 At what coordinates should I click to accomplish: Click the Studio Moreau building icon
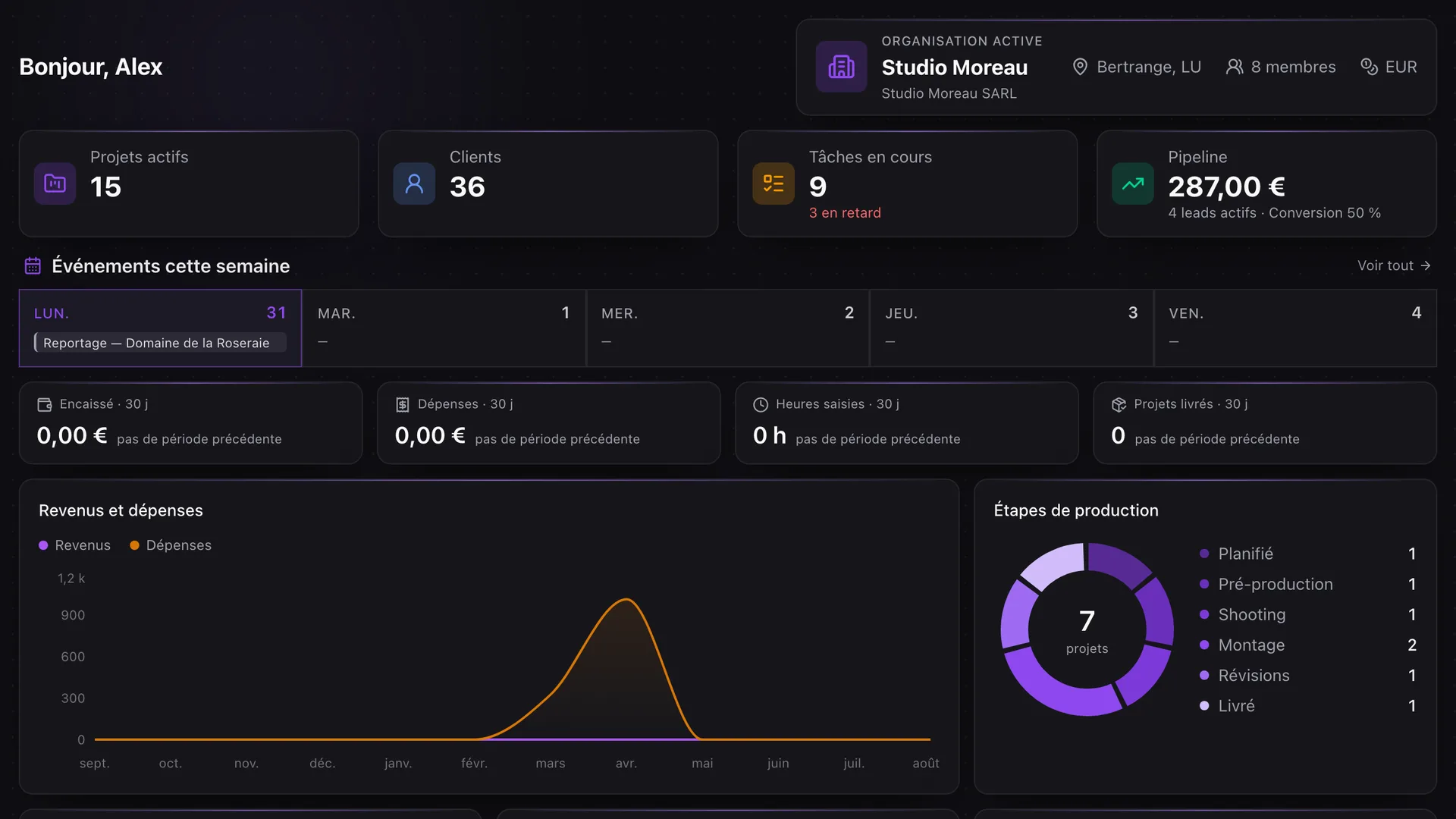click(x=841, y=67)
